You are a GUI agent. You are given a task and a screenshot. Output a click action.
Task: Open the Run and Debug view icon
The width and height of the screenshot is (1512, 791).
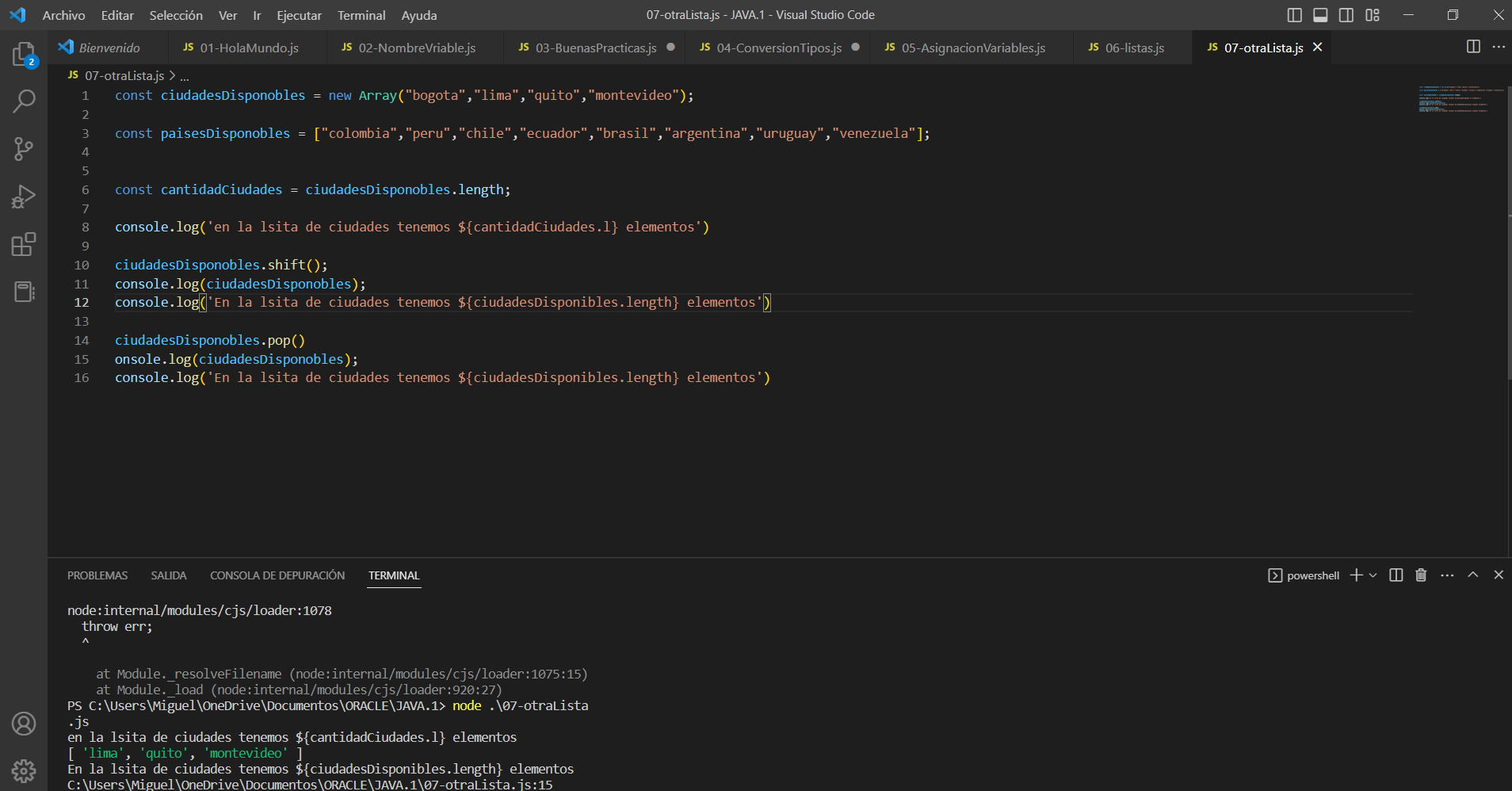pyautogui.click(x=24, y=196)
